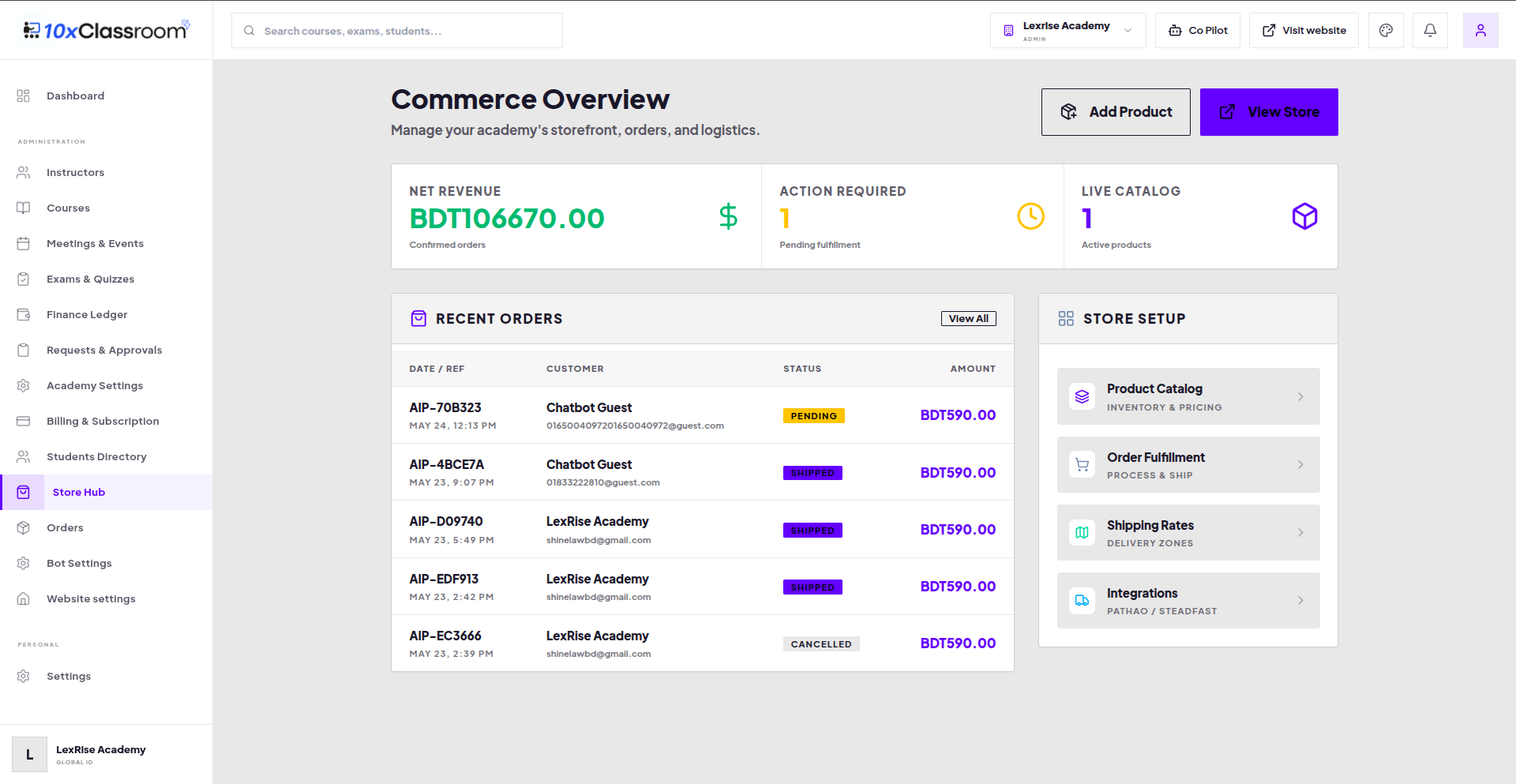
Task: Expand the Product Catalog chevron arrow
Action: pos(1300,396)
